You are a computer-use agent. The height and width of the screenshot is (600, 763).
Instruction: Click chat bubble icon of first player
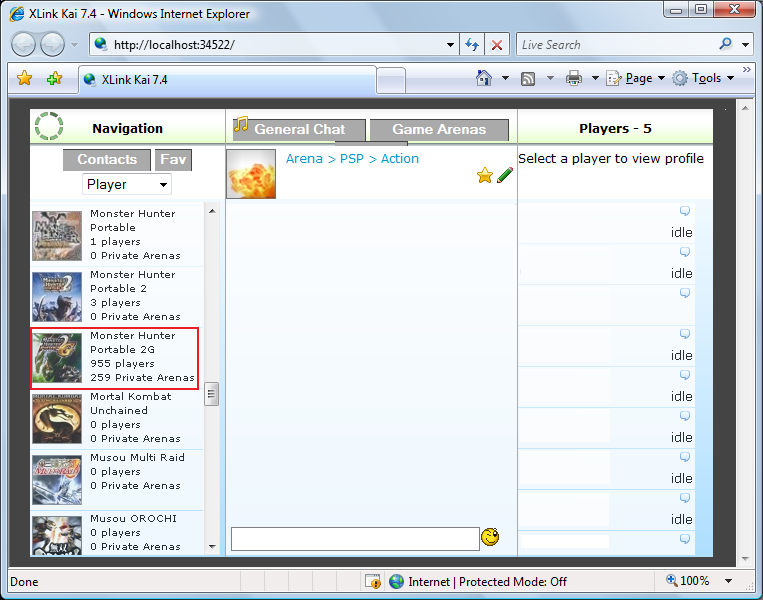click(x=685, y=211)
